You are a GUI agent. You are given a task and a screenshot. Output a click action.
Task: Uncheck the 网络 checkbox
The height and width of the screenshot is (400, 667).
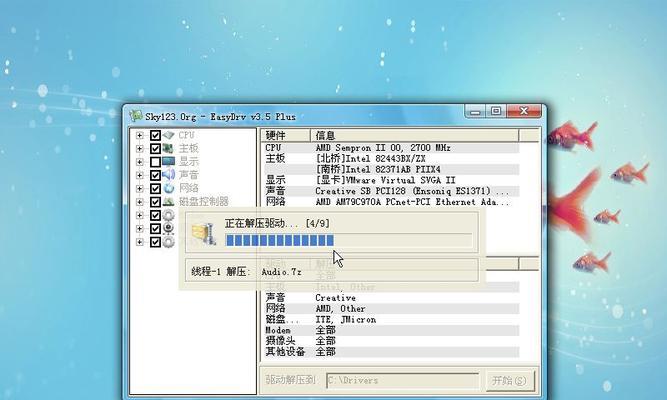tap(155, 188)
